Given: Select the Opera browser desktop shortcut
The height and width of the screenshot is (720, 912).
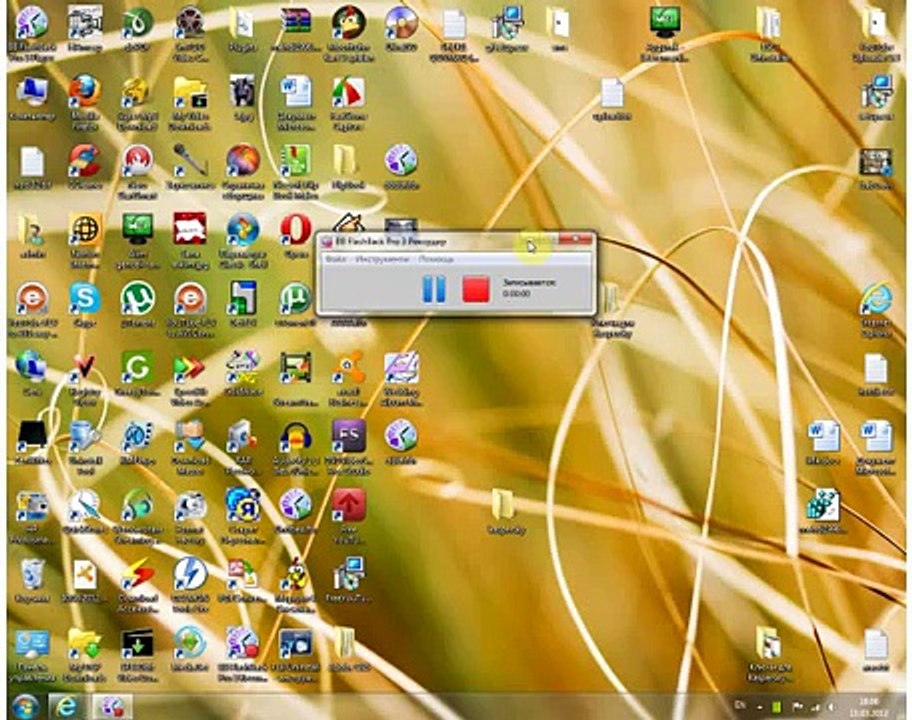Looking at the screenshot, I should [x=295, y=237].
